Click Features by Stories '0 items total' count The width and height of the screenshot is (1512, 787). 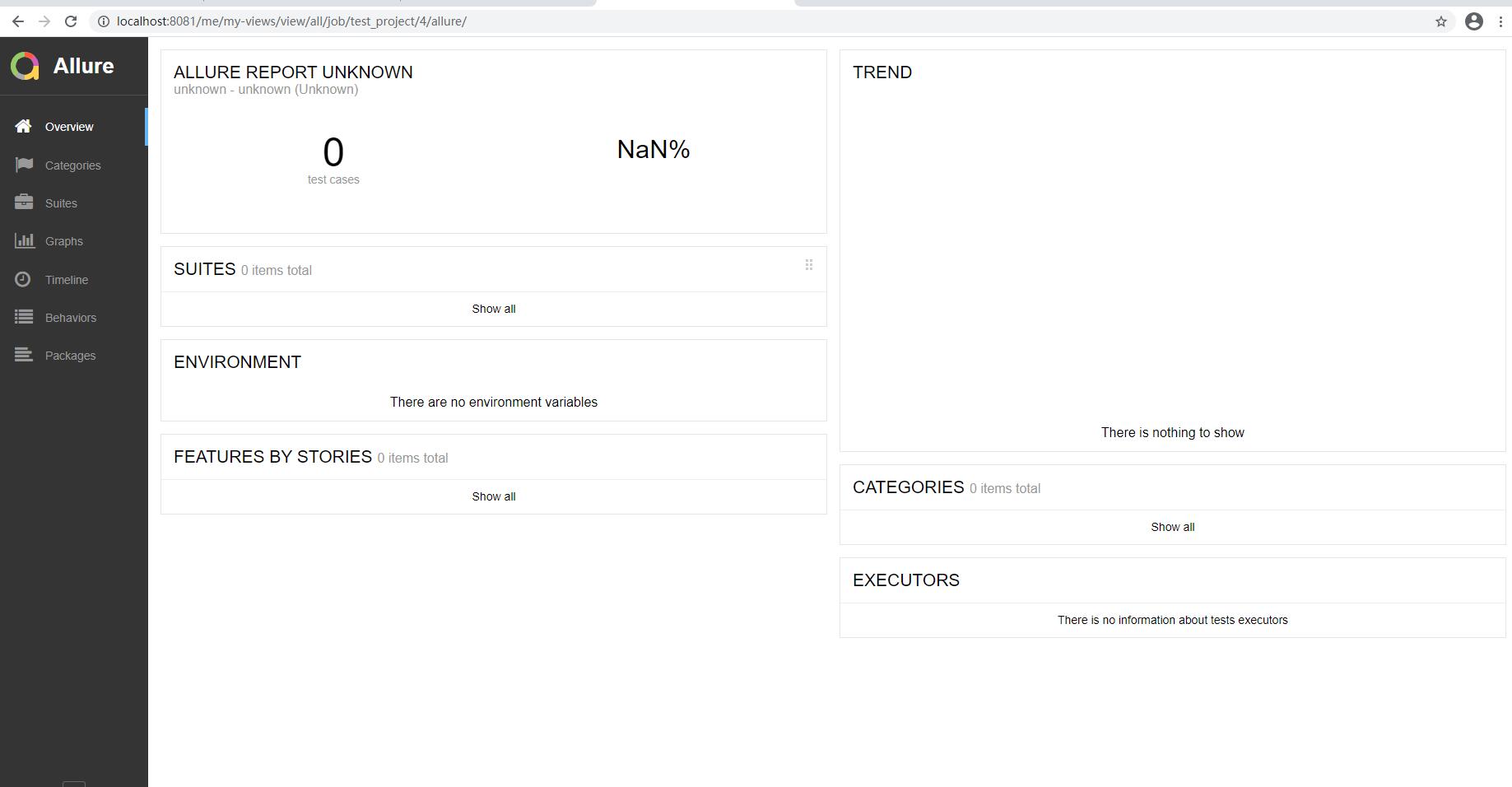pyautogui.click(x=413, y=459)
